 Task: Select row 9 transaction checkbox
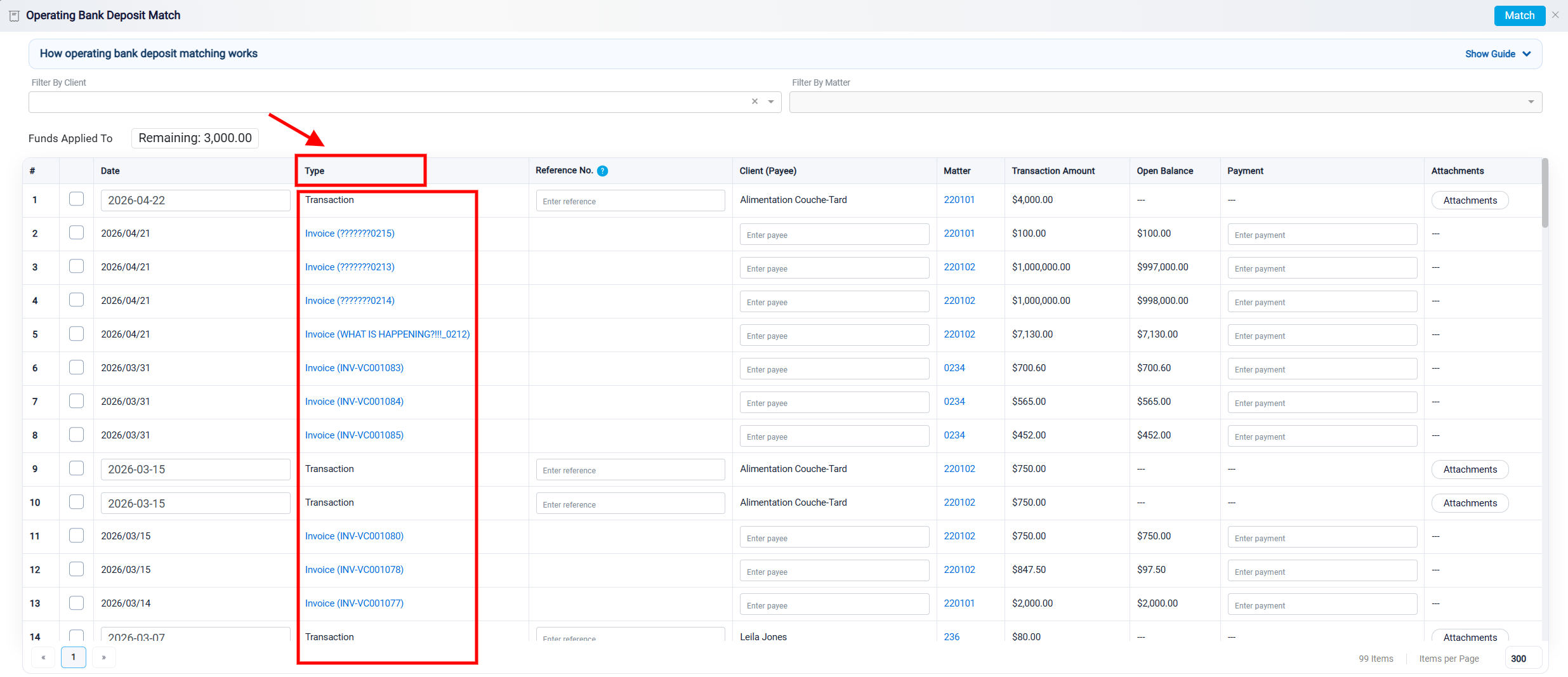click(x=76, y=468)
